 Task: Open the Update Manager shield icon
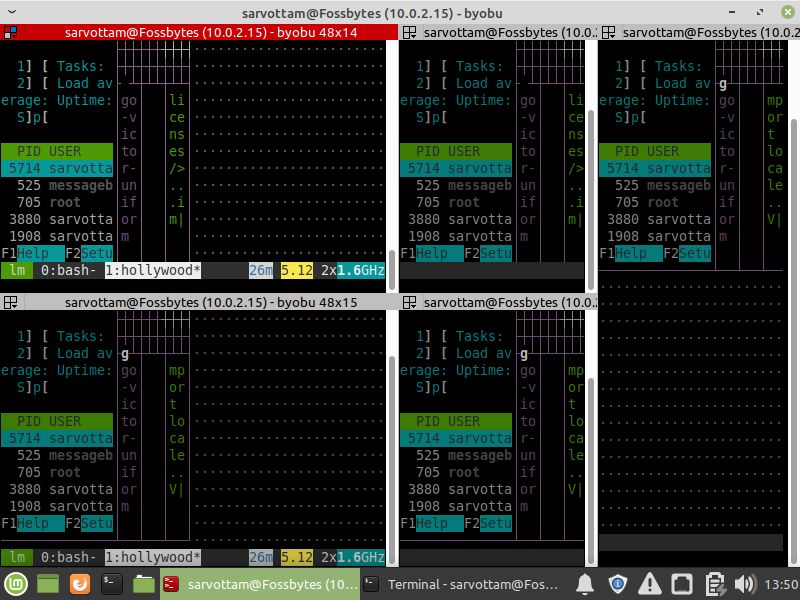tap(617, 584)
